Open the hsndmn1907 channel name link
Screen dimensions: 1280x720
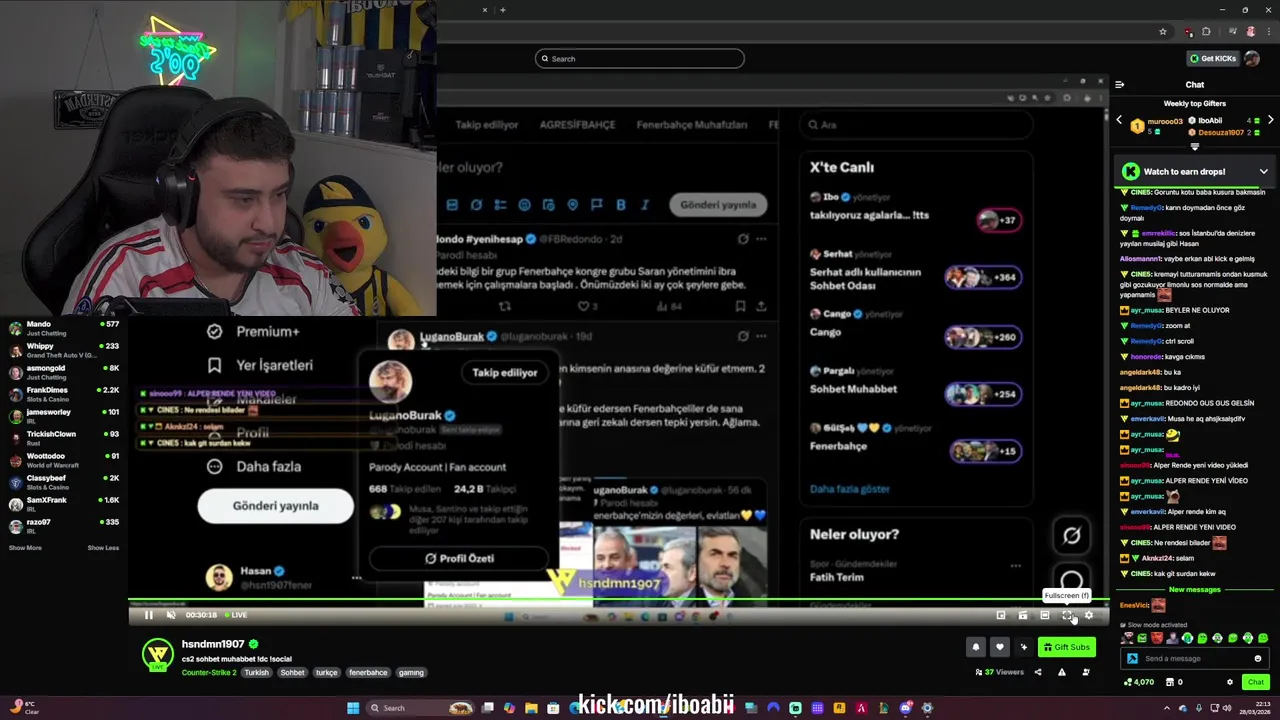pyautogui.click(x=213, y=644)
